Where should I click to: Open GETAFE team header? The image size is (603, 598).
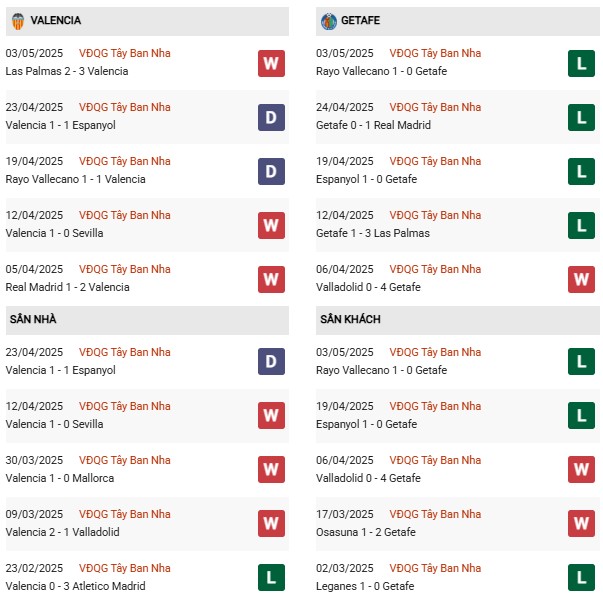(x=458, y=22)
